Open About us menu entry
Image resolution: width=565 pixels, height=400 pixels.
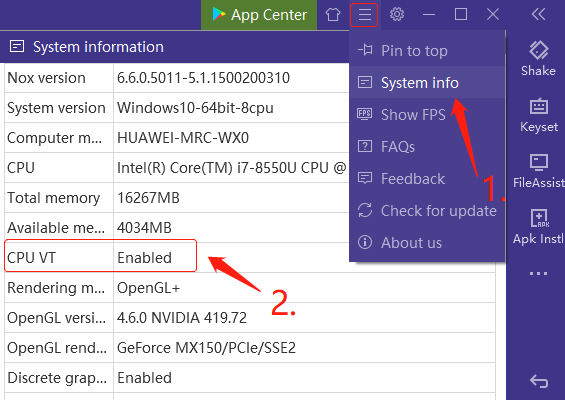pyautogui.click(x=427, y=243)
